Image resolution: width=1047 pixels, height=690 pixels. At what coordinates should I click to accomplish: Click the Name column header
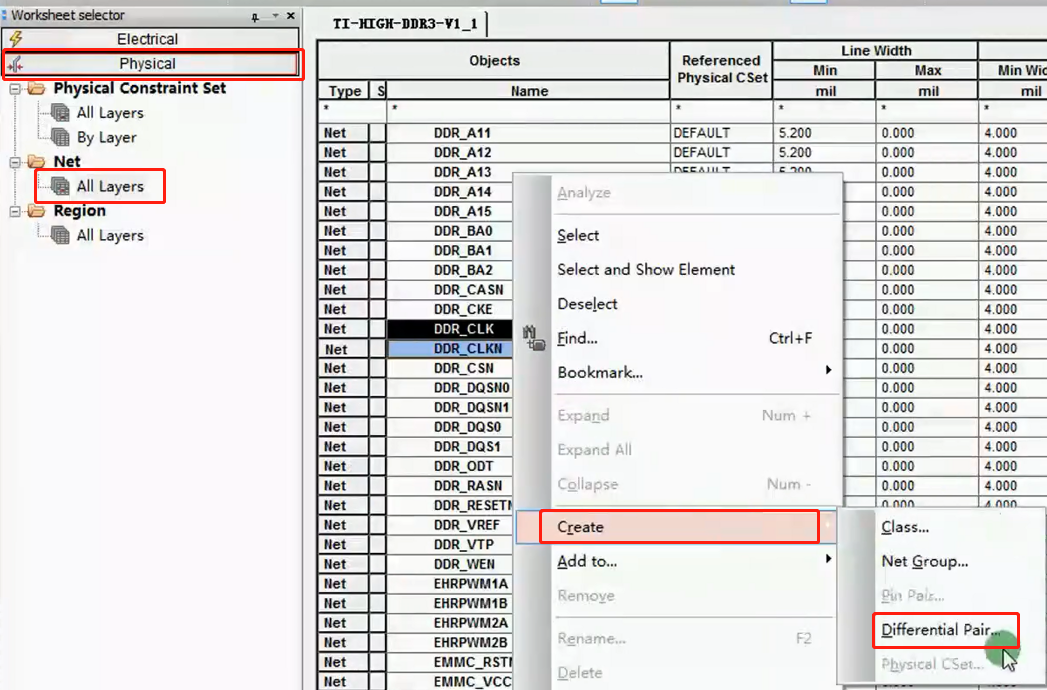tap(529, 91)
